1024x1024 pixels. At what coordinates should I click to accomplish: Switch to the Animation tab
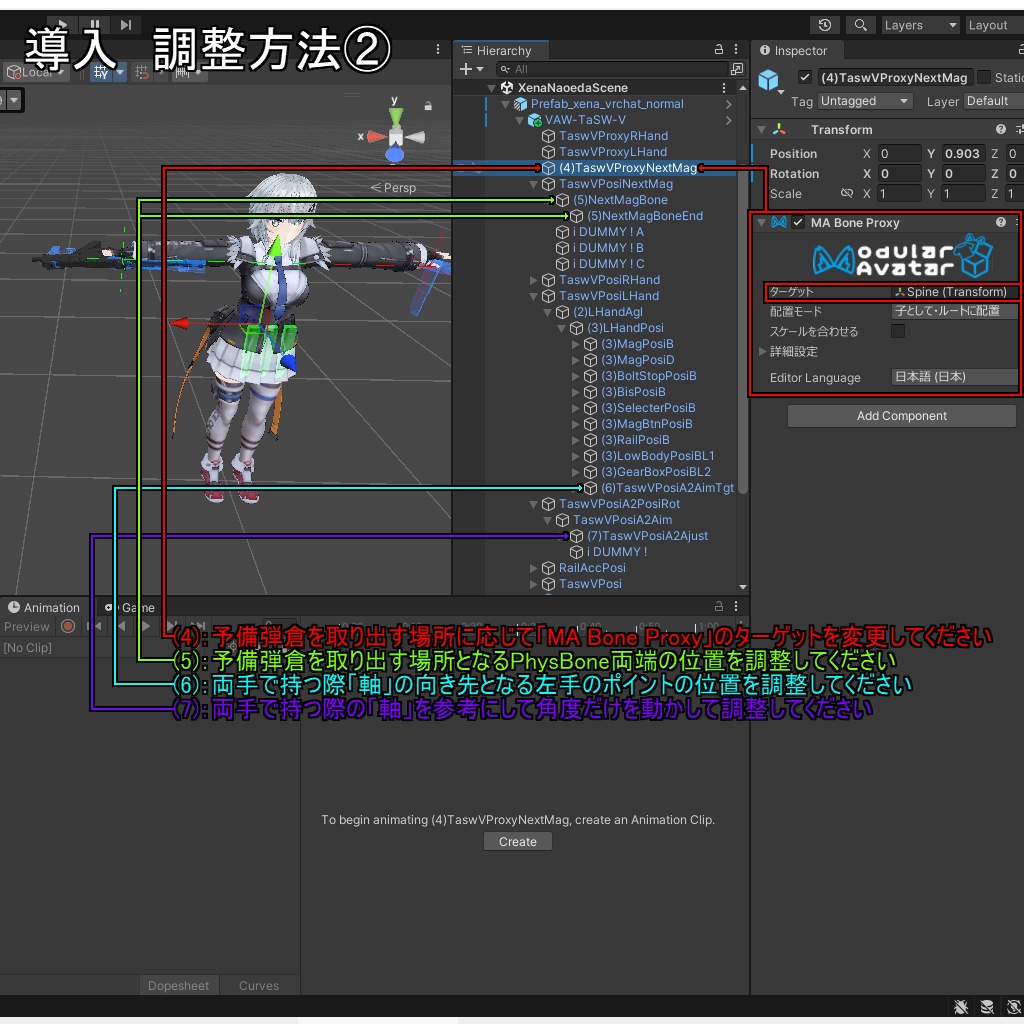(44, 607)
